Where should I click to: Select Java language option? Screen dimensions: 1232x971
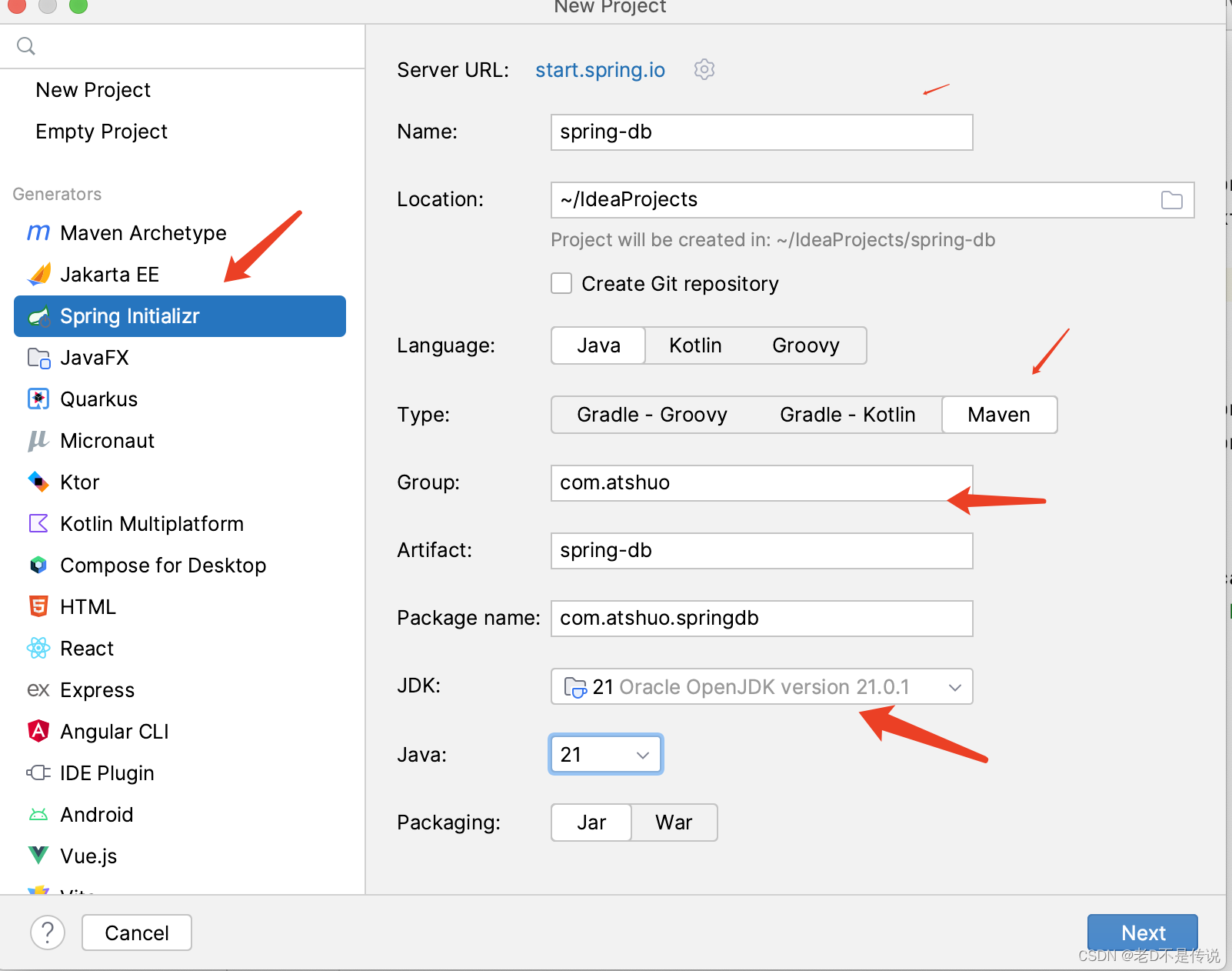click(598, 345)
